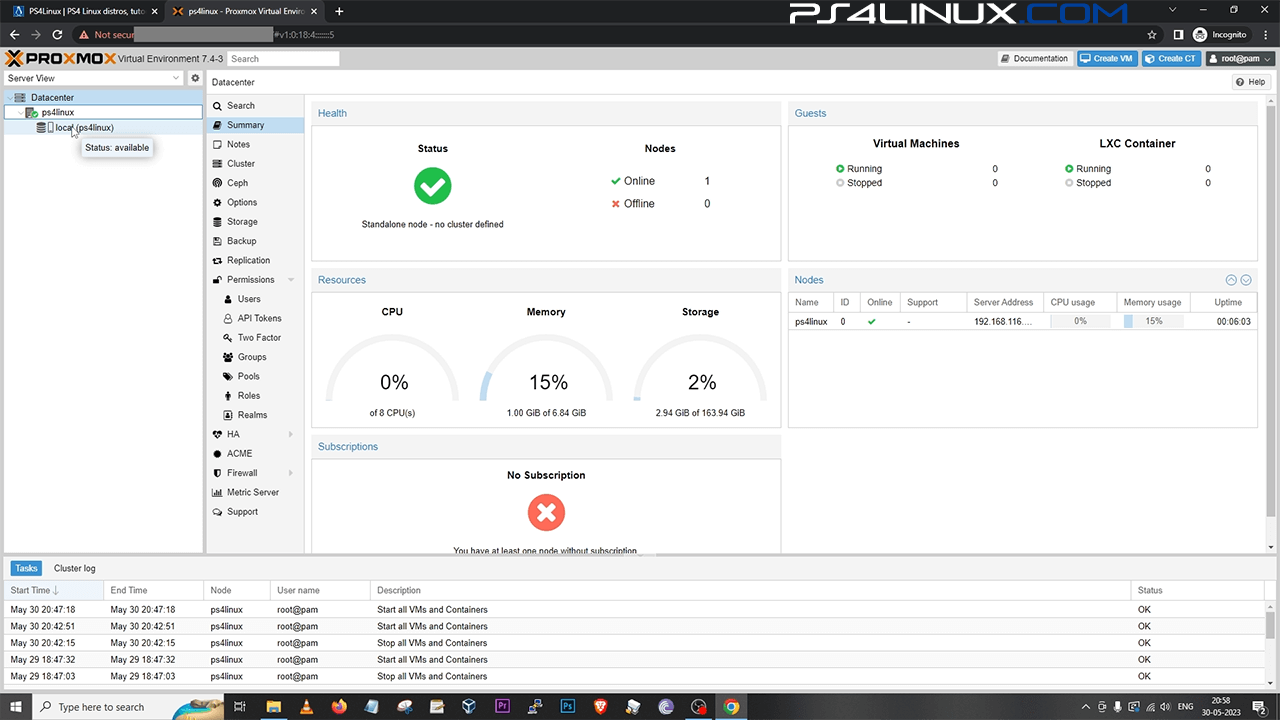Viewport: 1280px width, 720px height.
Task: Click the Replication icon
Action: [217, 260]
